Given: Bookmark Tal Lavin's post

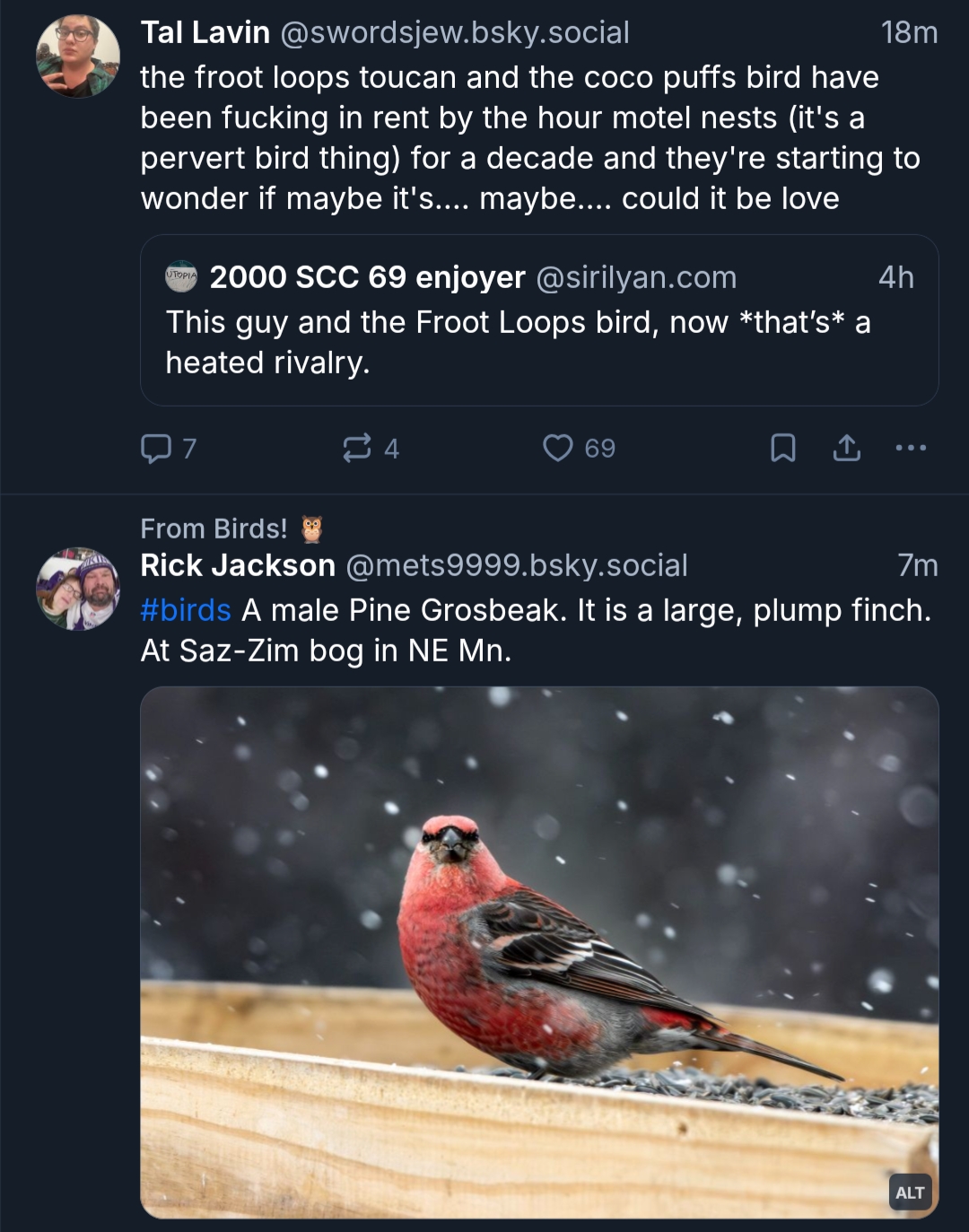Looking at the screenshot, I should [782, 448].
